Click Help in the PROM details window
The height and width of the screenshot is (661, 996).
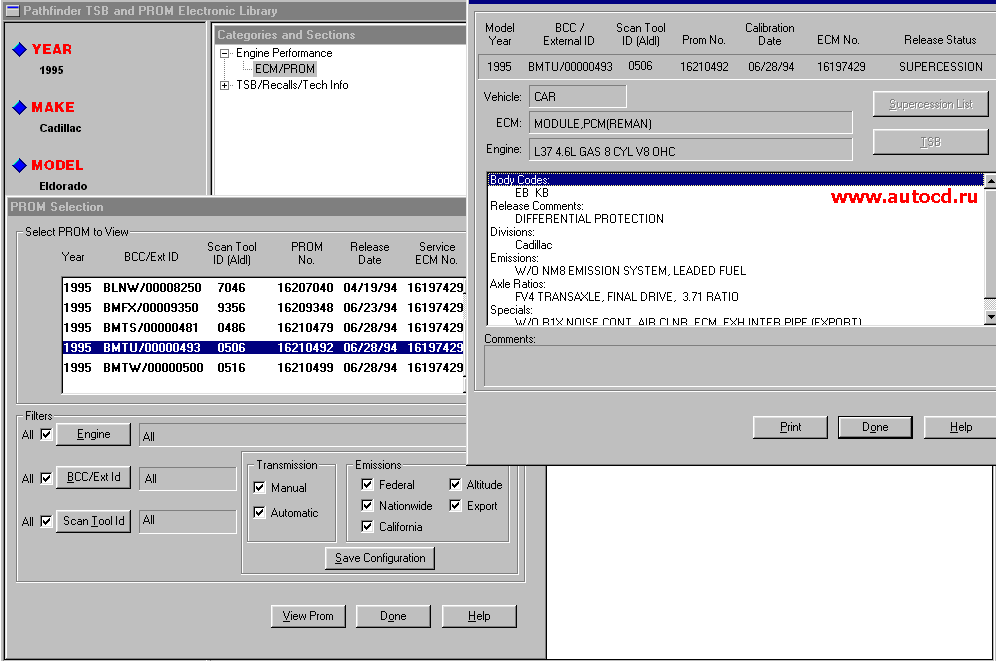pyautogui.click(x=960, y=427)
